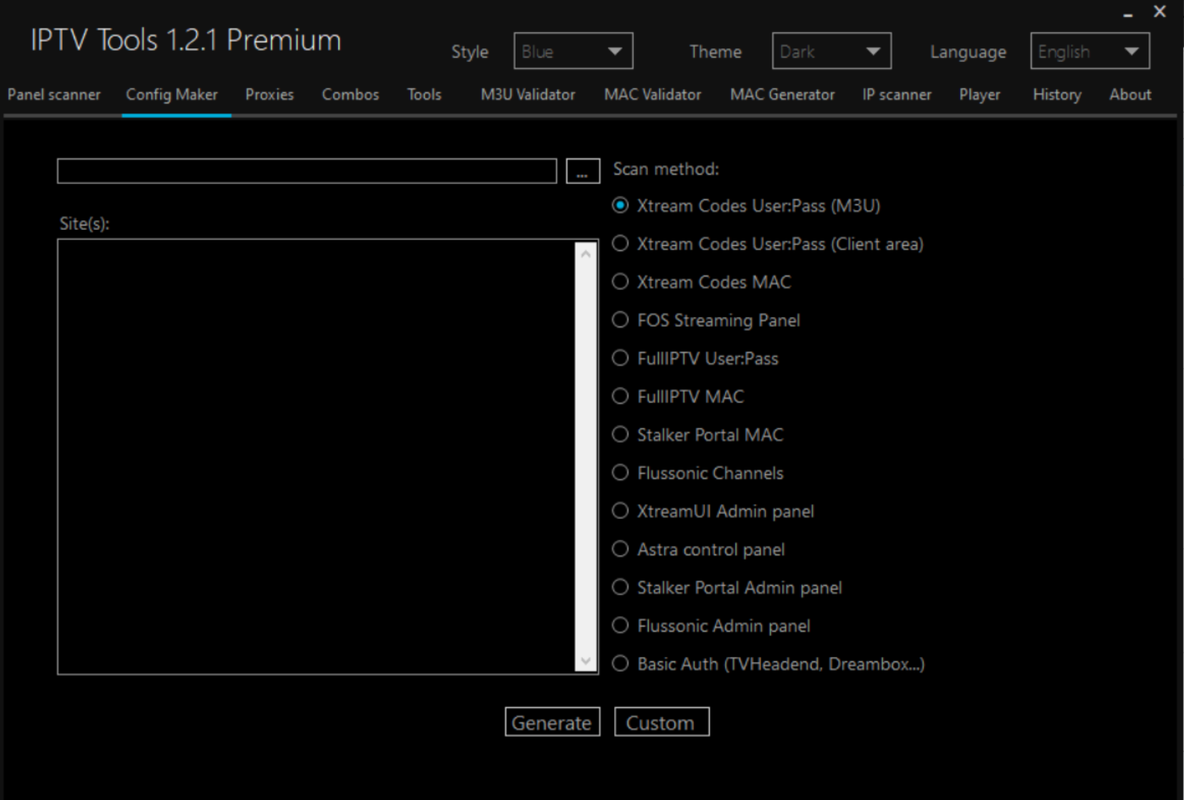Open the MAC Validator tab
1184x800 pixels.
point(652,94)
